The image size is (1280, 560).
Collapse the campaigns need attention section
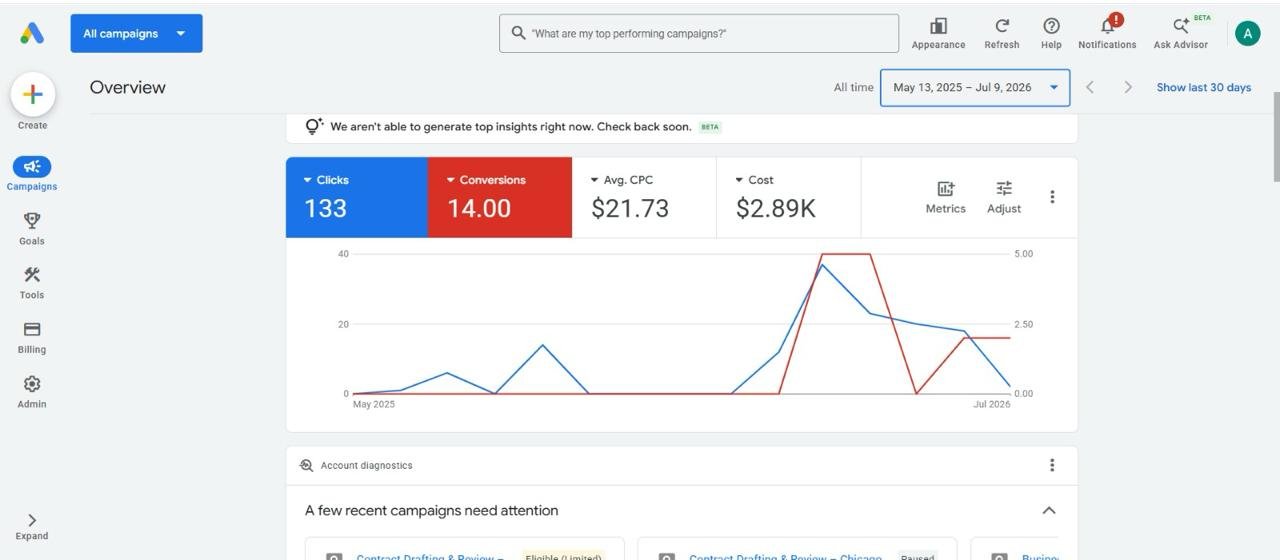[1049, 510]
